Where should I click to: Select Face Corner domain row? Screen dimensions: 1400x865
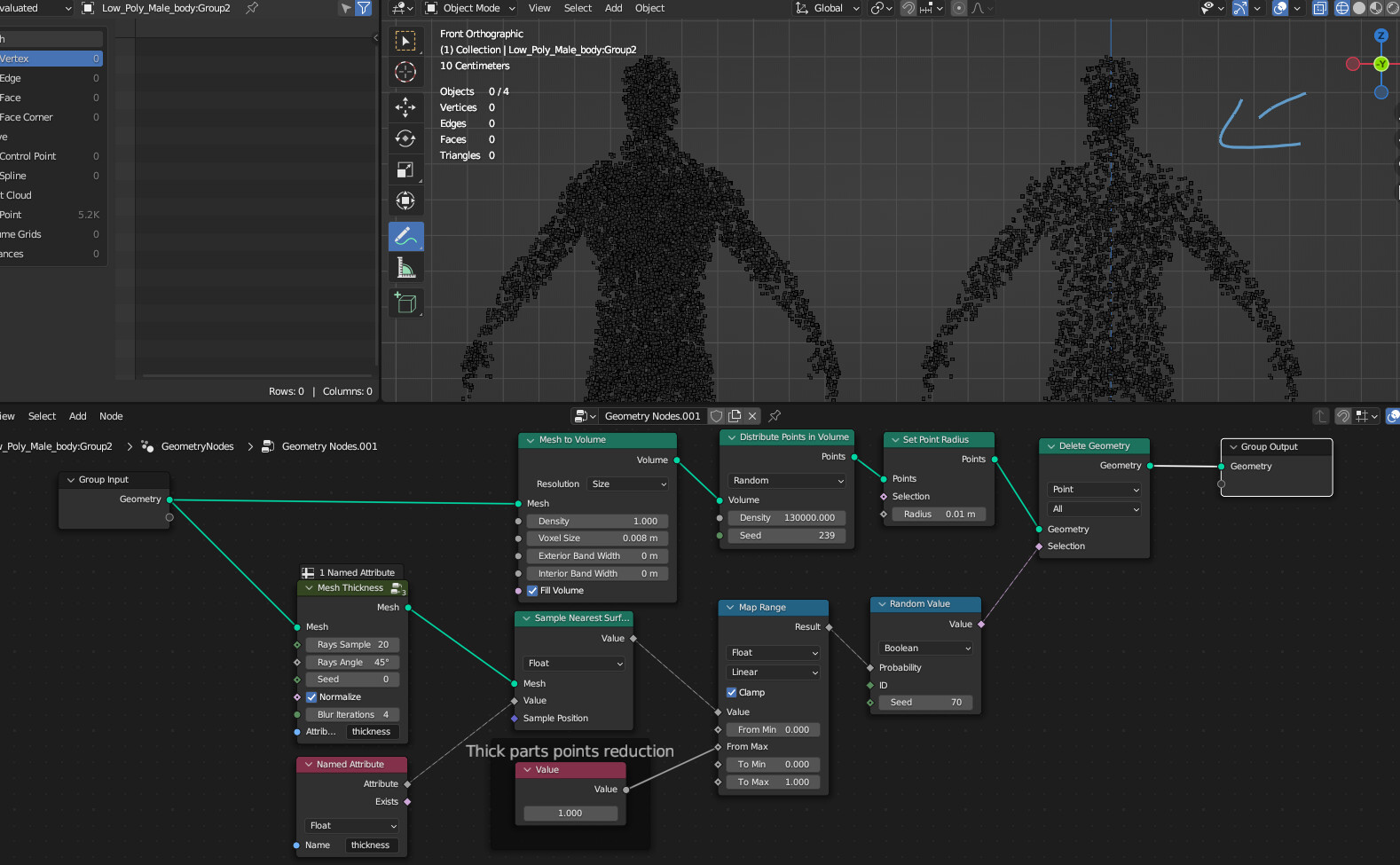50,117
